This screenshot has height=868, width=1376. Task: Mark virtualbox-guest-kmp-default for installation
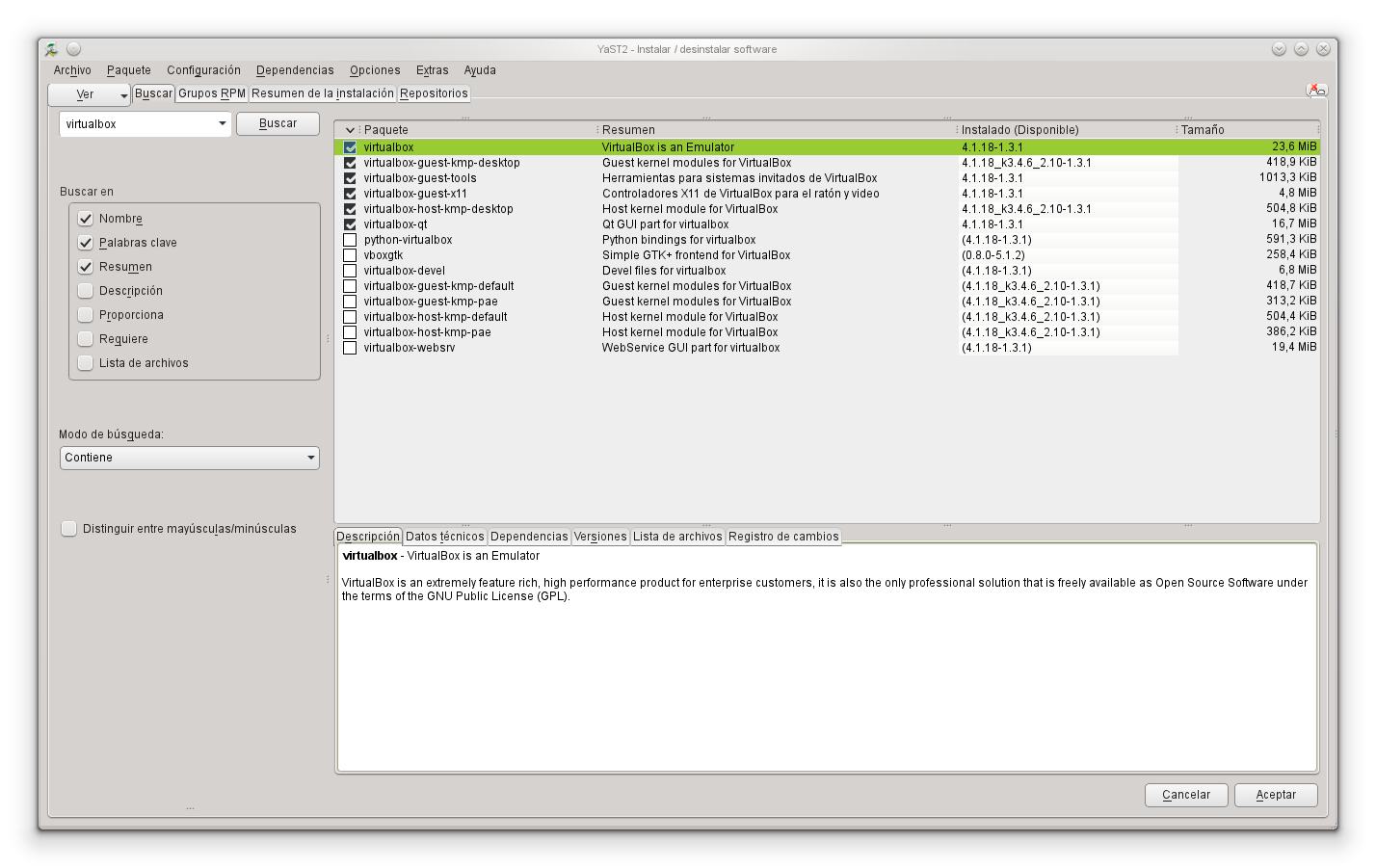click(x=350, y=286)
